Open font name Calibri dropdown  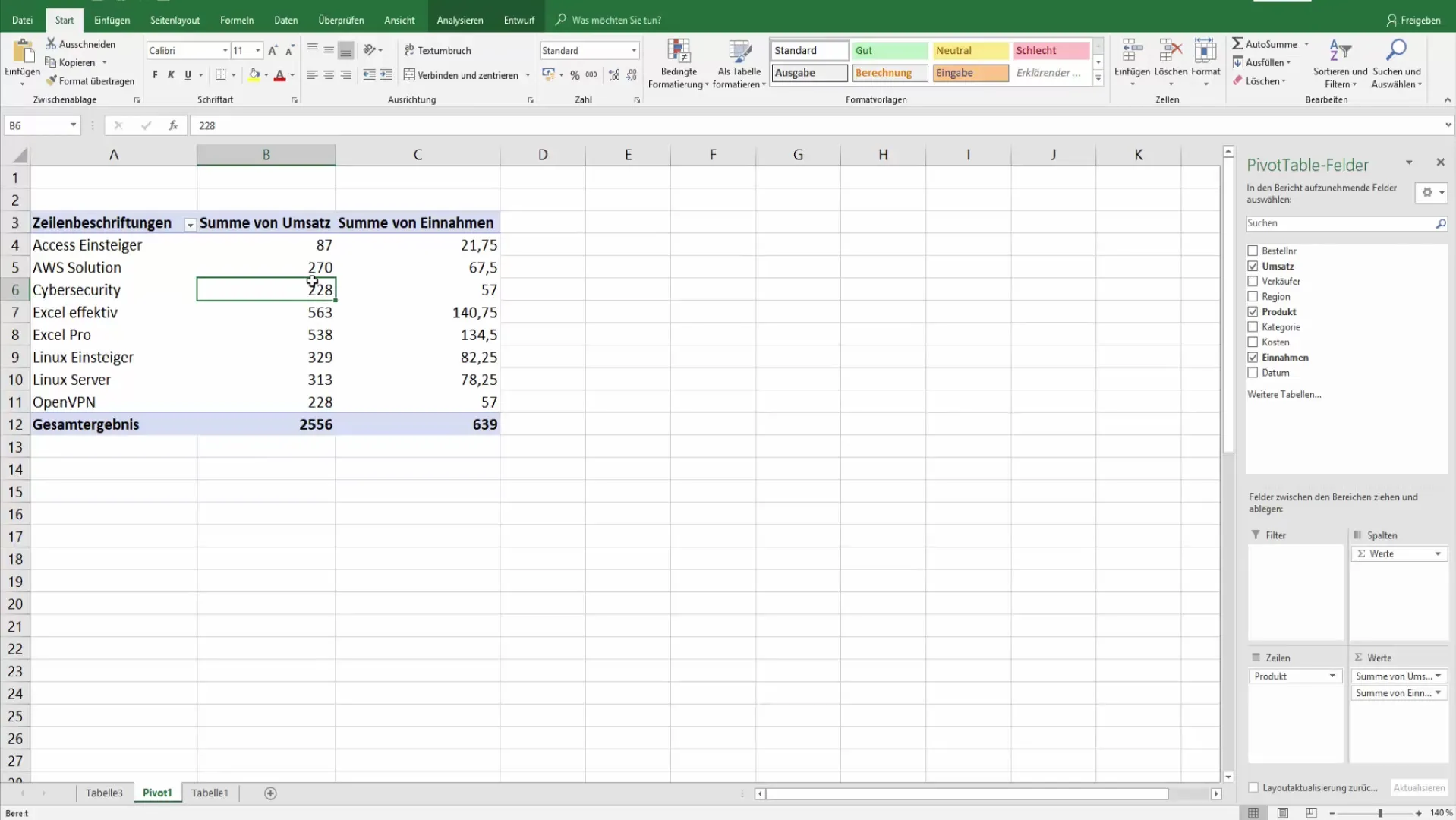pos(225,50)
